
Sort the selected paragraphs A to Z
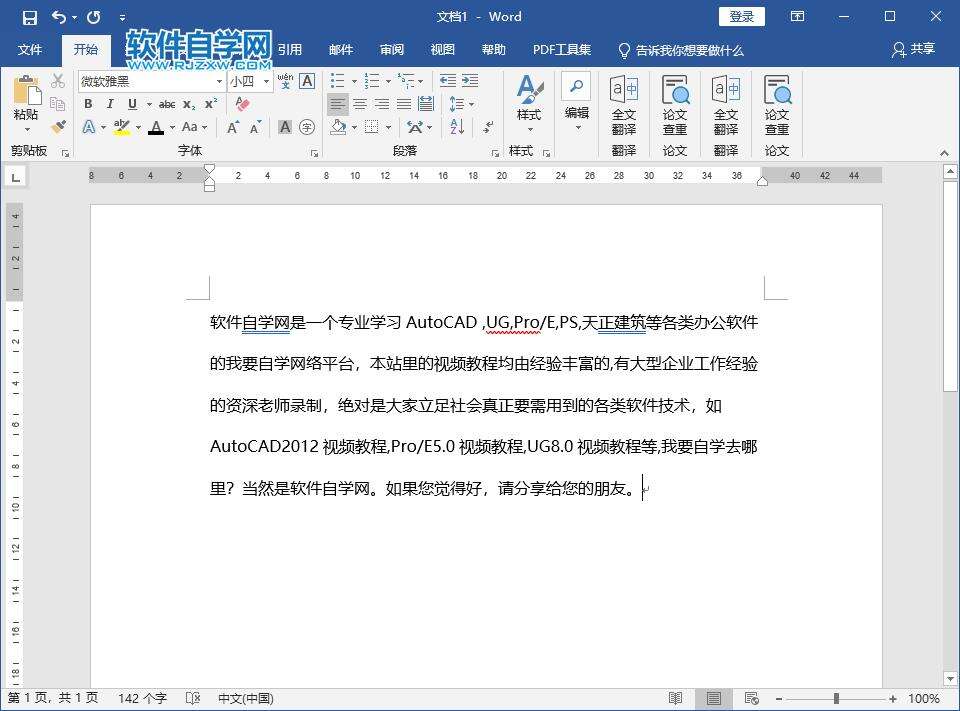(457, 127)
